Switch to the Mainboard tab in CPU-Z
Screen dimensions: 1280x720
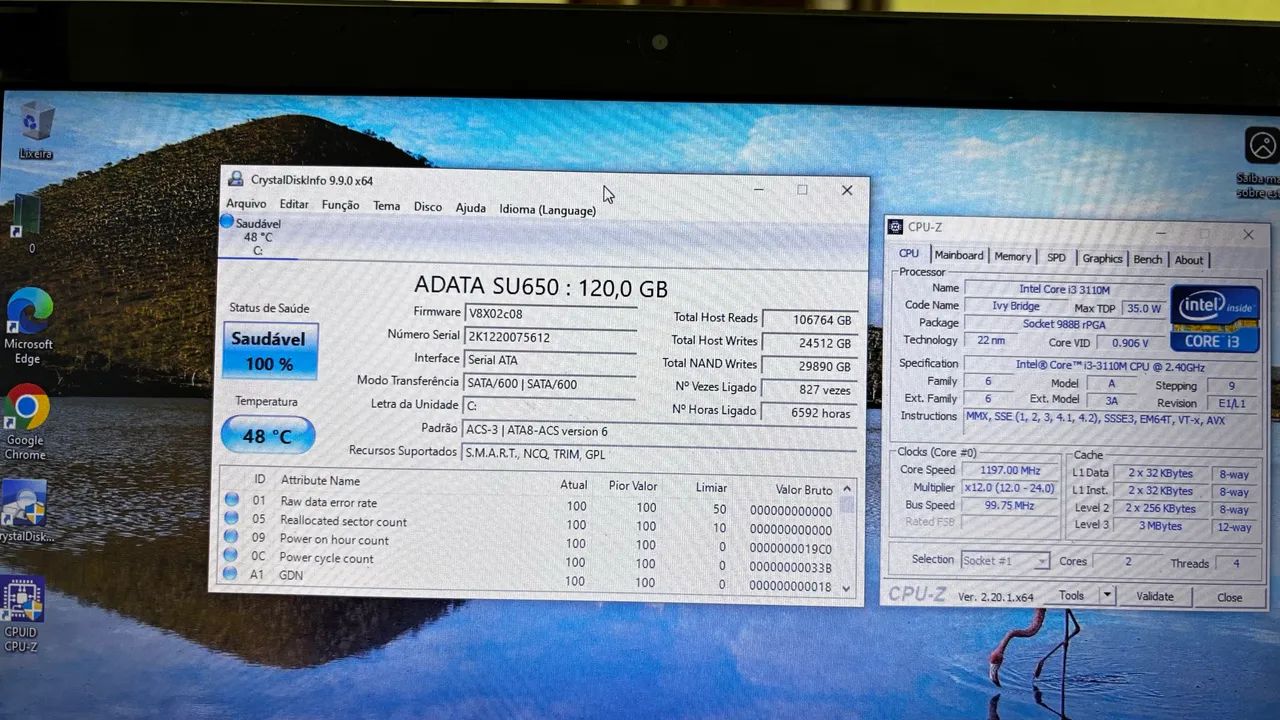point(959,255)
